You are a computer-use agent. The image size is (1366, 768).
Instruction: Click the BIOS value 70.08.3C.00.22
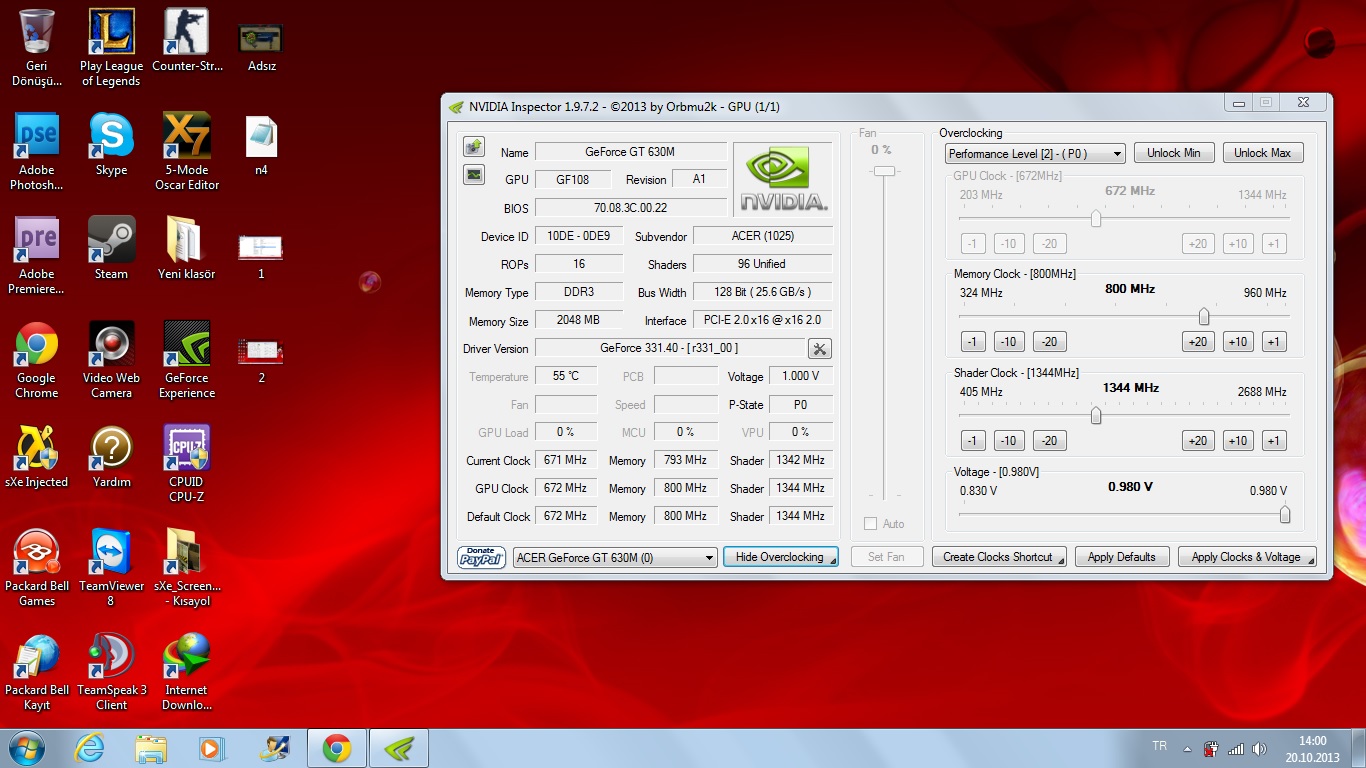(x=630, y=208)
